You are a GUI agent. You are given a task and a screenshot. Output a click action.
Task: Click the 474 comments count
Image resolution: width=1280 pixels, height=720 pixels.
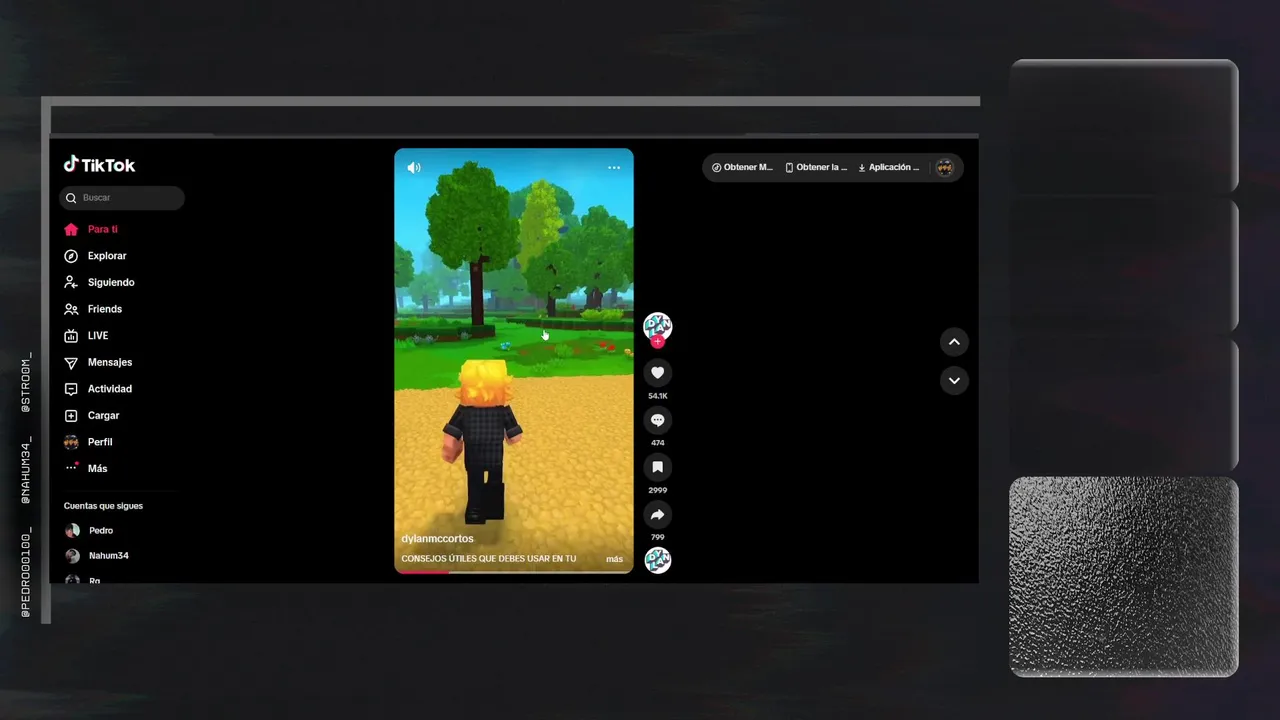coord(657,443)
